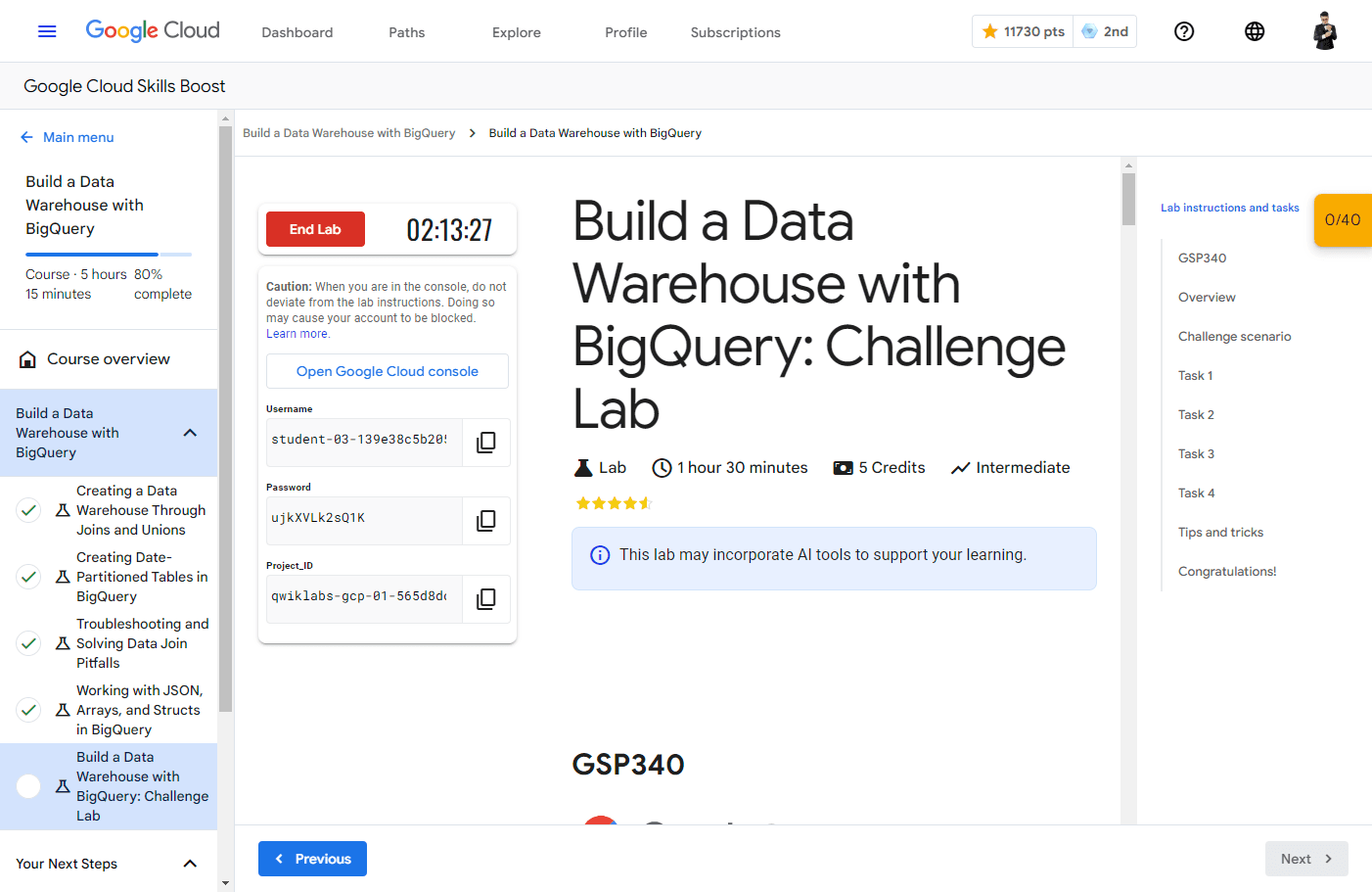The image size is (1372, 892).
Task: Jump to Task 4 in outline
Action: tap(1196, 493)
